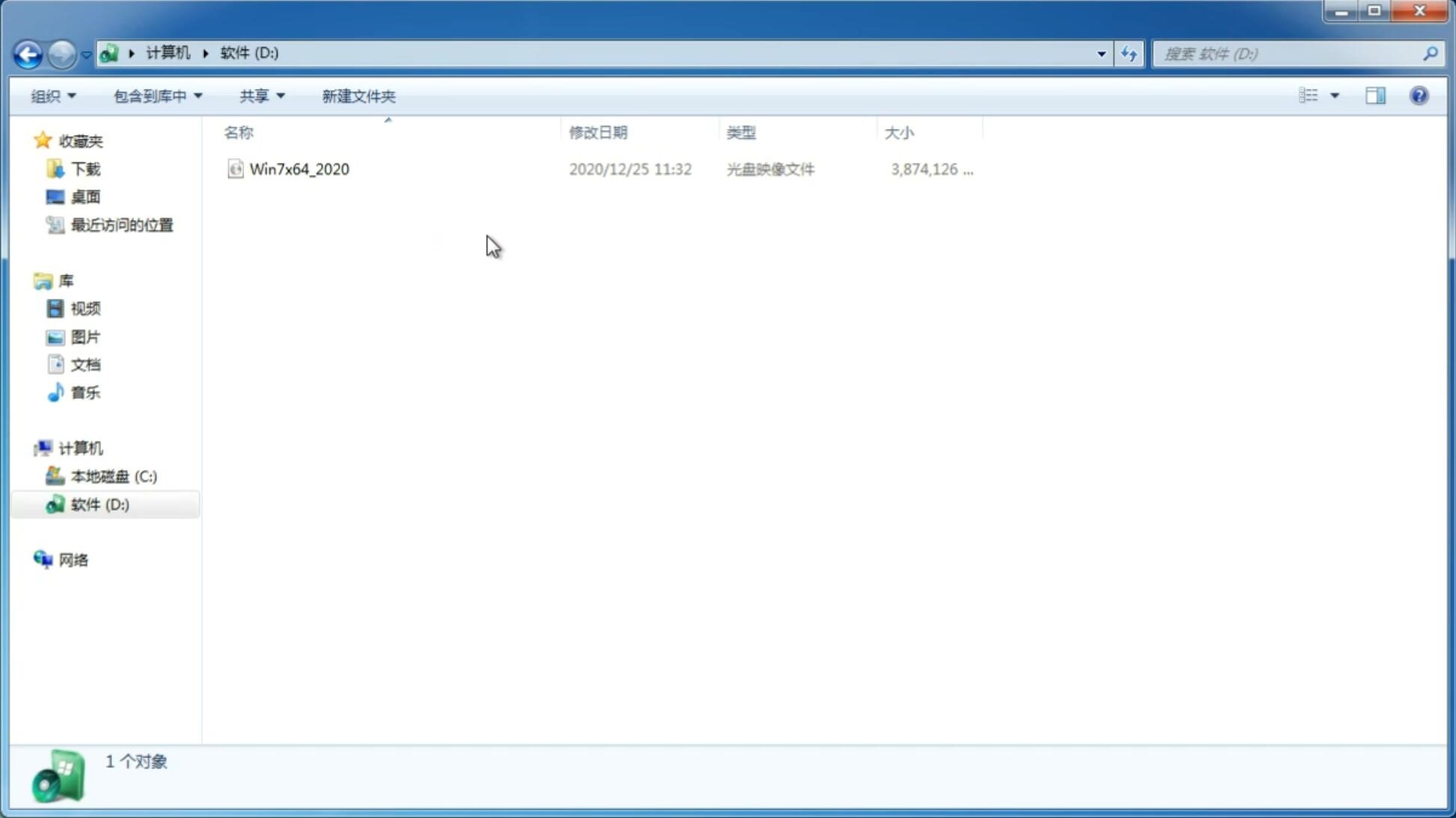Sort files by 修改日期 column
The height and width of the screenshot is (818, 1456).
[x=598, y=131]
